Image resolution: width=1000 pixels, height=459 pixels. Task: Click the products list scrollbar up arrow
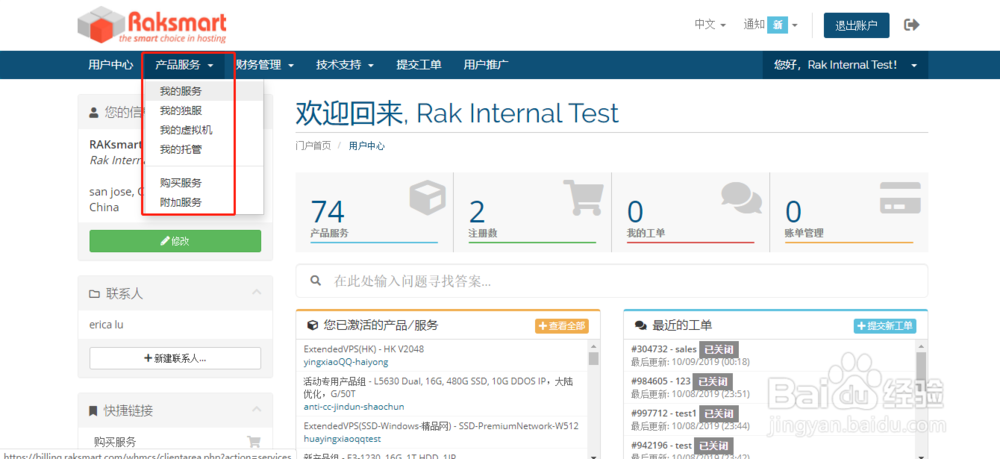click(x=594, y=345)
